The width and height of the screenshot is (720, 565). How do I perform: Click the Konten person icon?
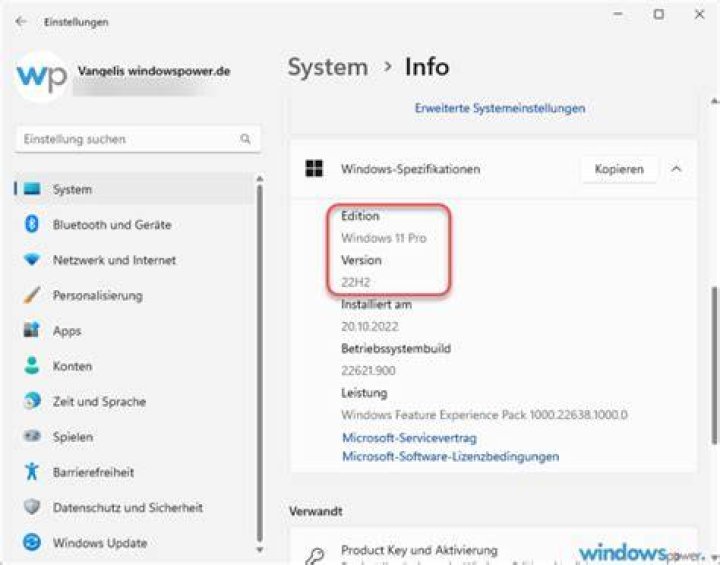coord(32,366)
